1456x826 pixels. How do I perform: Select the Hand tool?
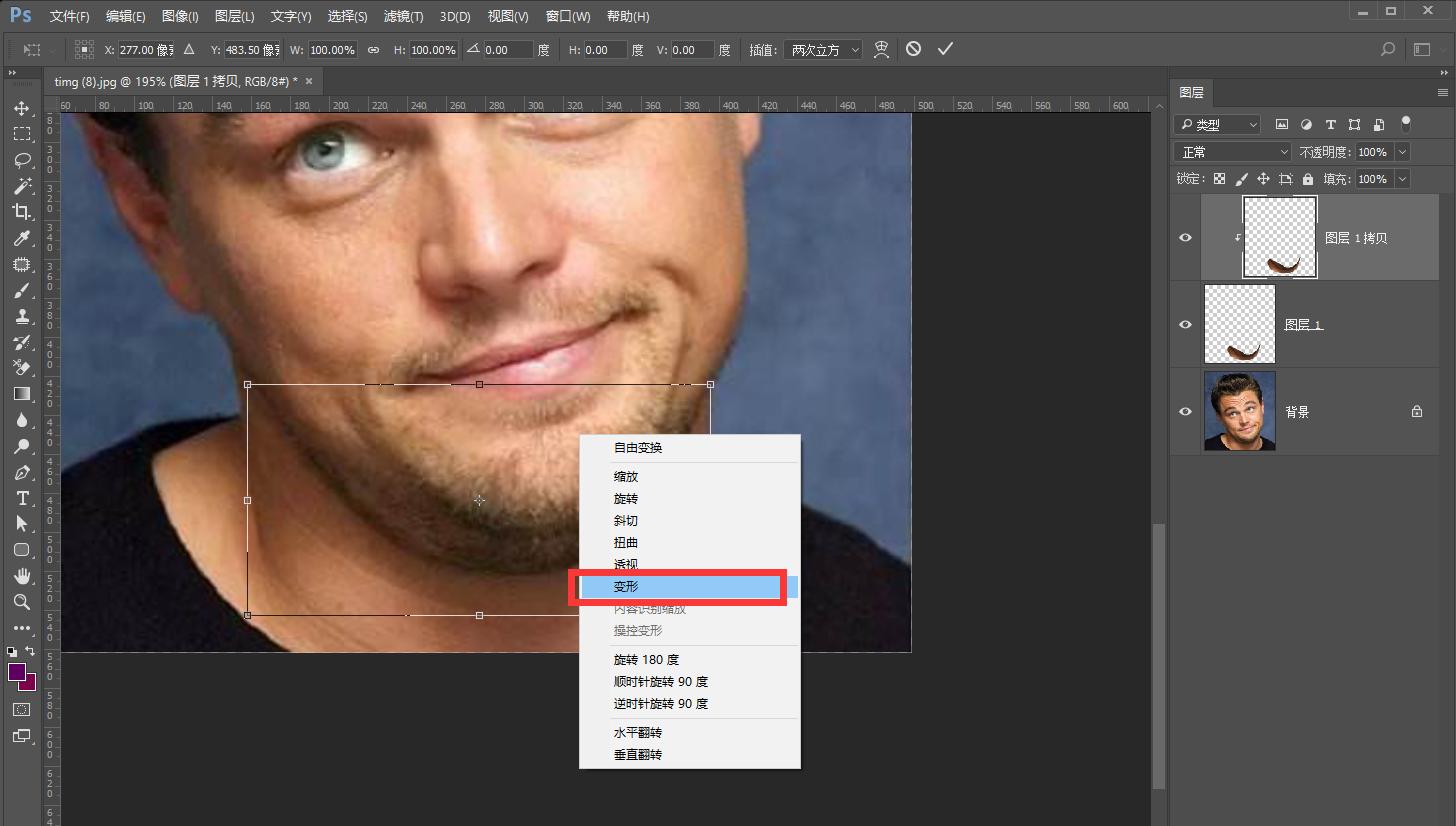click(21, 576)
